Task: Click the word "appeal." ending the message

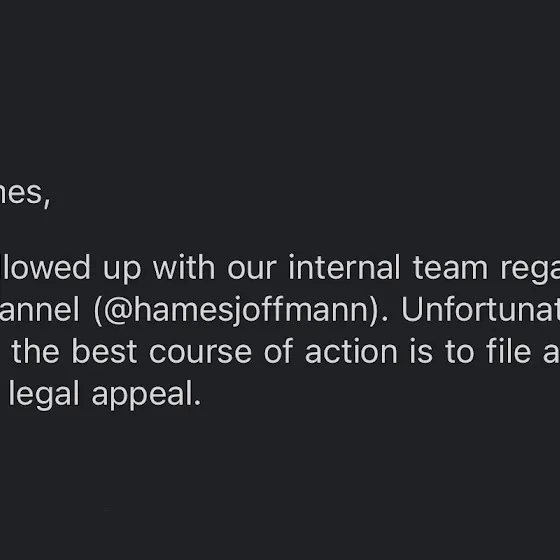Action: pyautogui.click(x=146, y=395)
